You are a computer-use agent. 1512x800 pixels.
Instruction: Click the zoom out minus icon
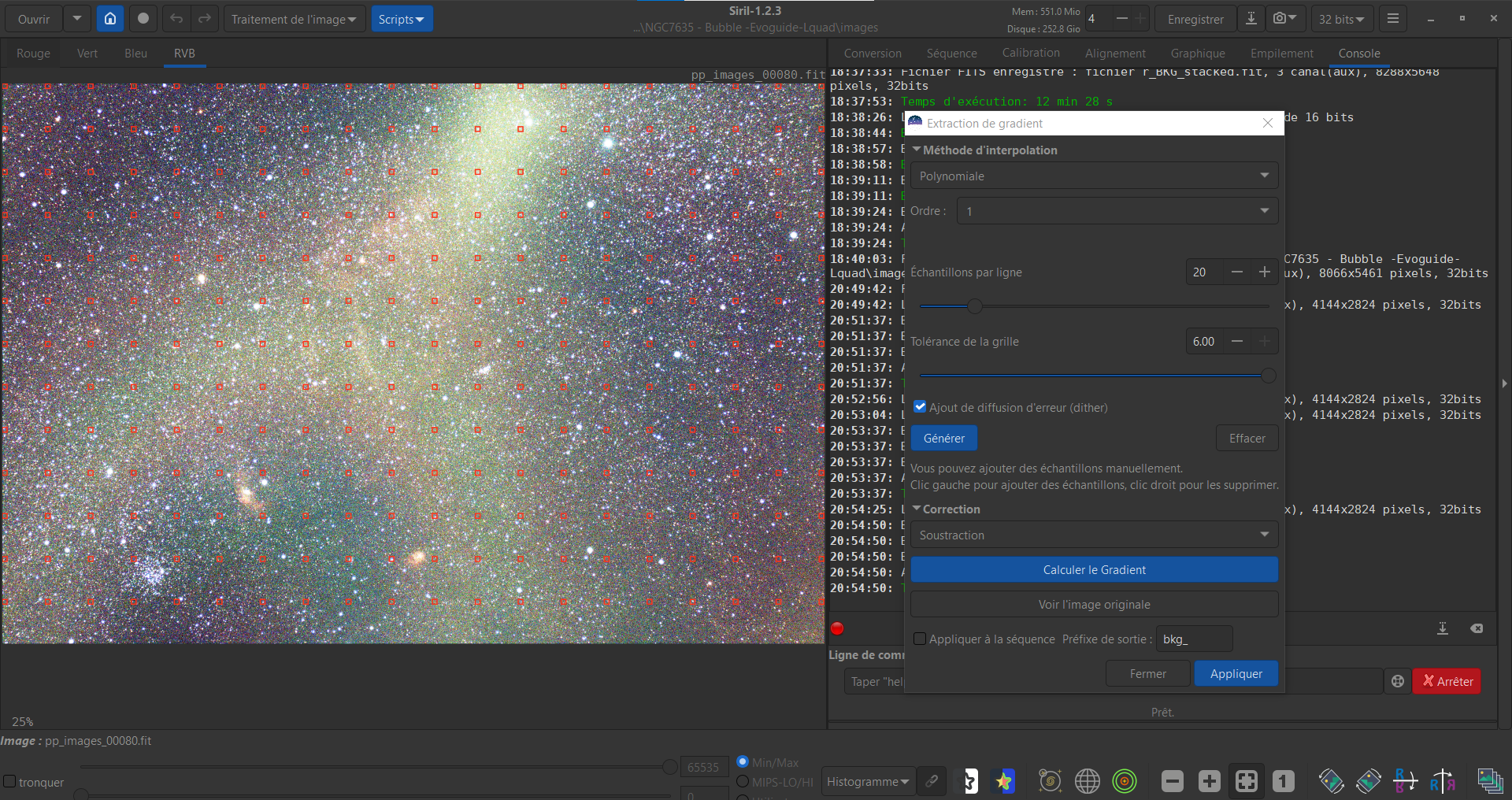[x=1172, y=781]
